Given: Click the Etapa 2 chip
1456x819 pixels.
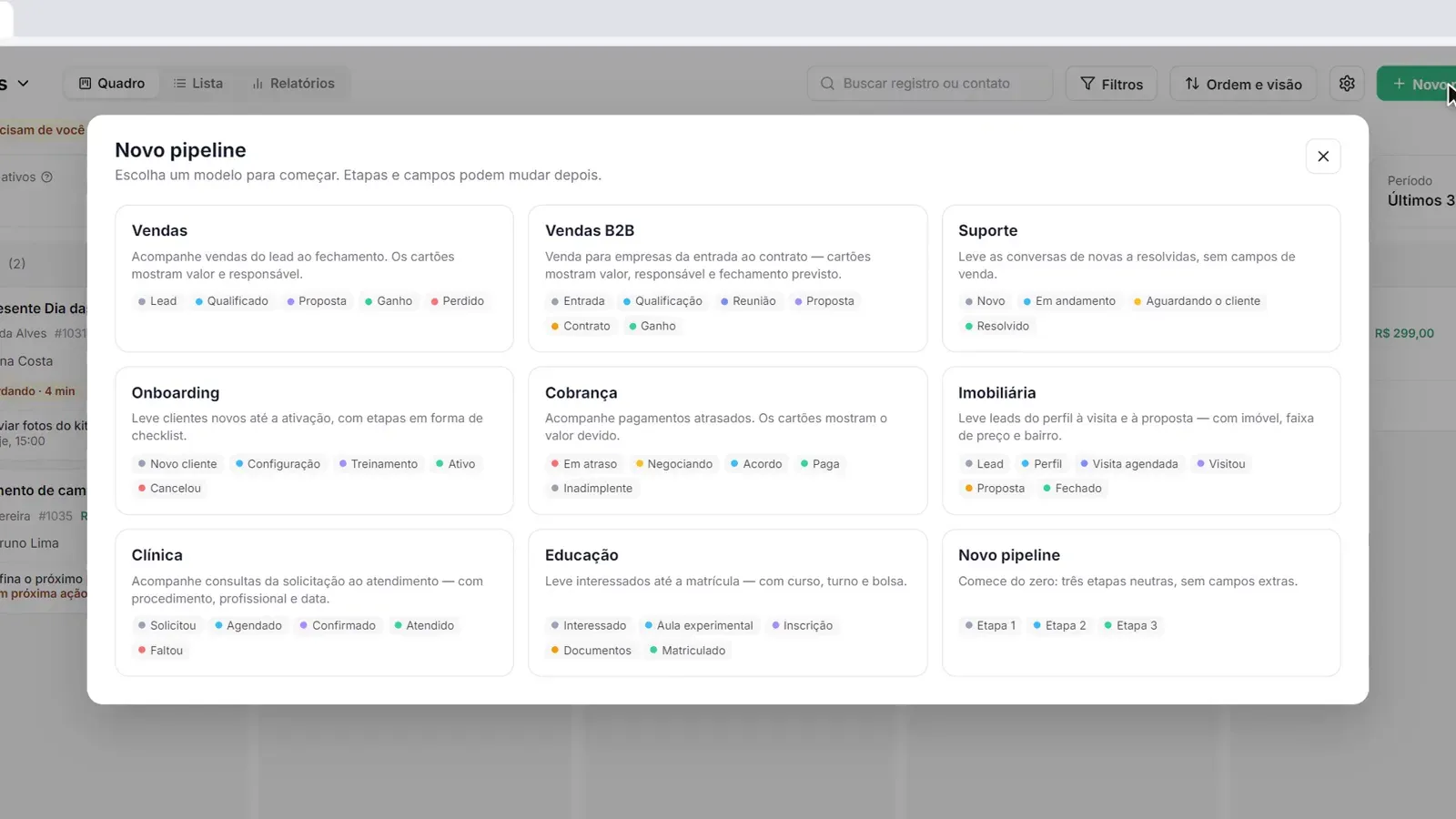Looking at the screenshot, I should [x=1059, y=626].
